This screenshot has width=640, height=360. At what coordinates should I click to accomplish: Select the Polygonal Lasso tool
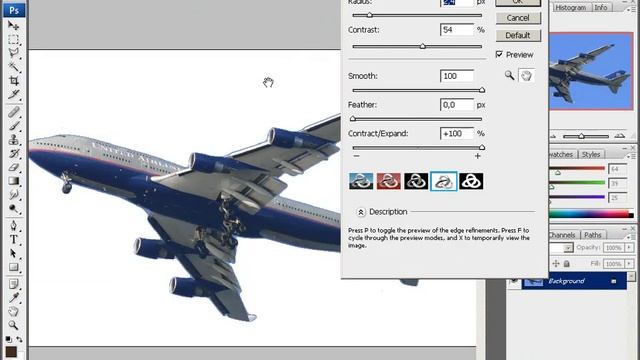(13, 53)
